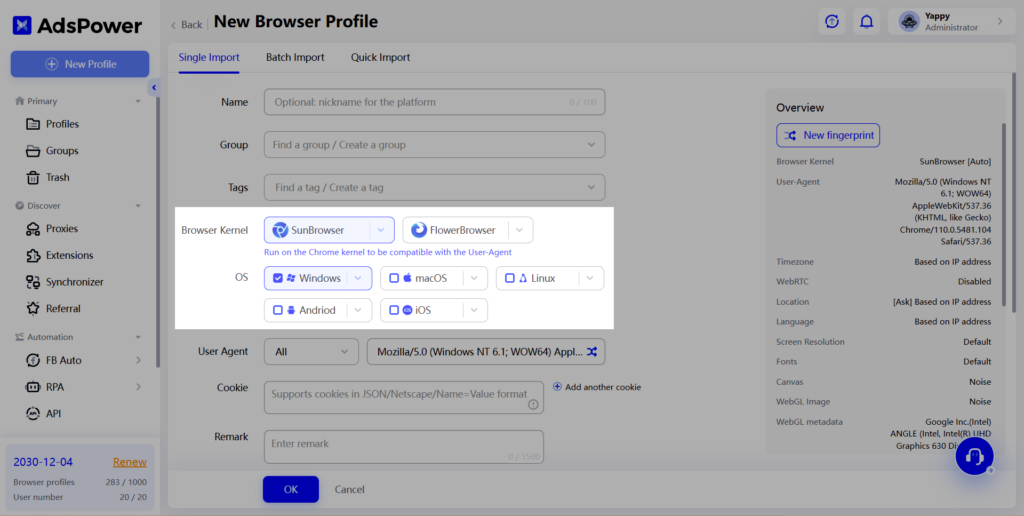Click the SunBrowser Chrome icon
Viewport: 1024px width, 516px height.
click(280, 230)
